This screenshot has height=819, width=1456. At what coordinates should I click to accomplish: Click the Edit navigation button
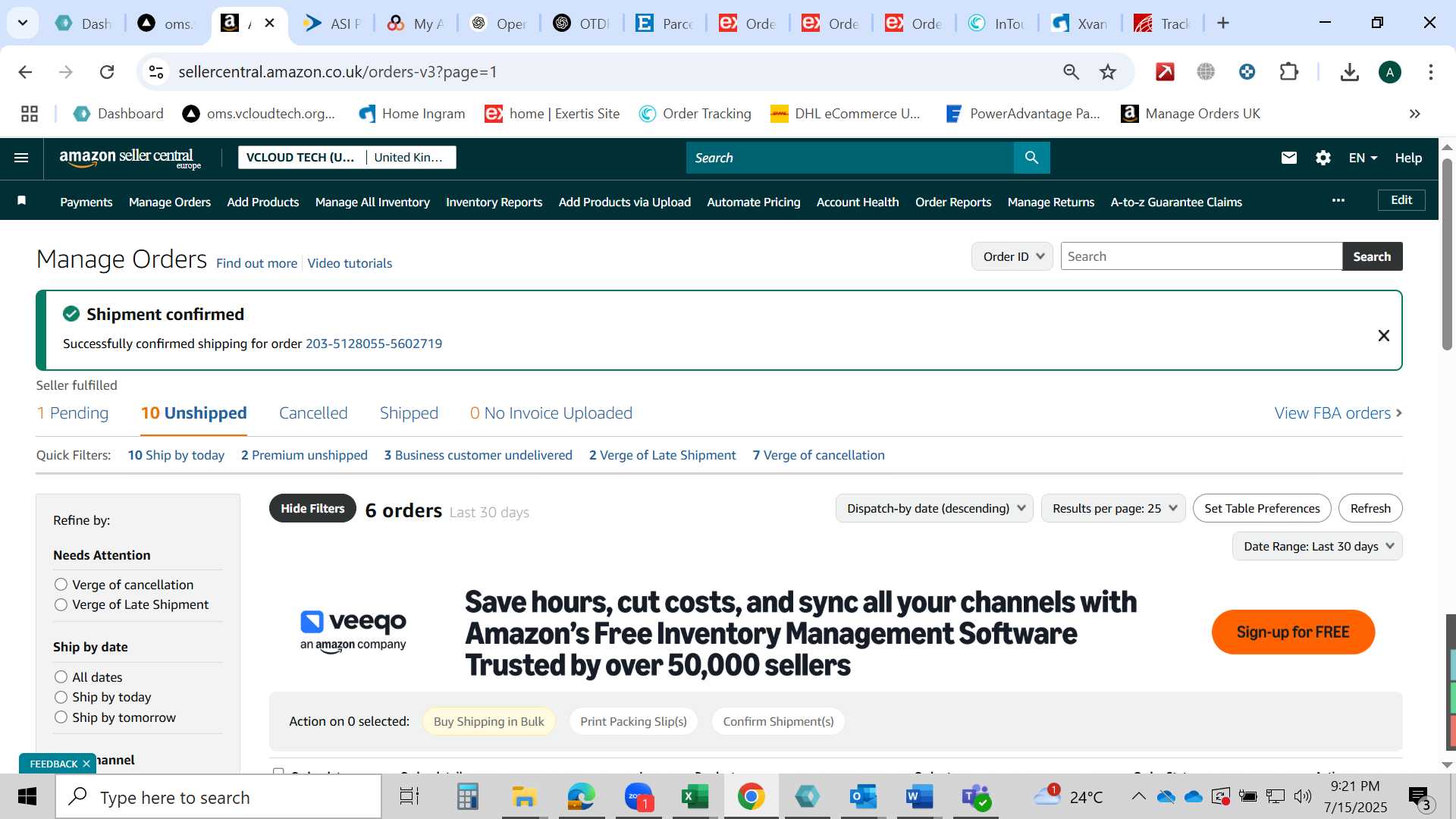tap(1401, 200)
